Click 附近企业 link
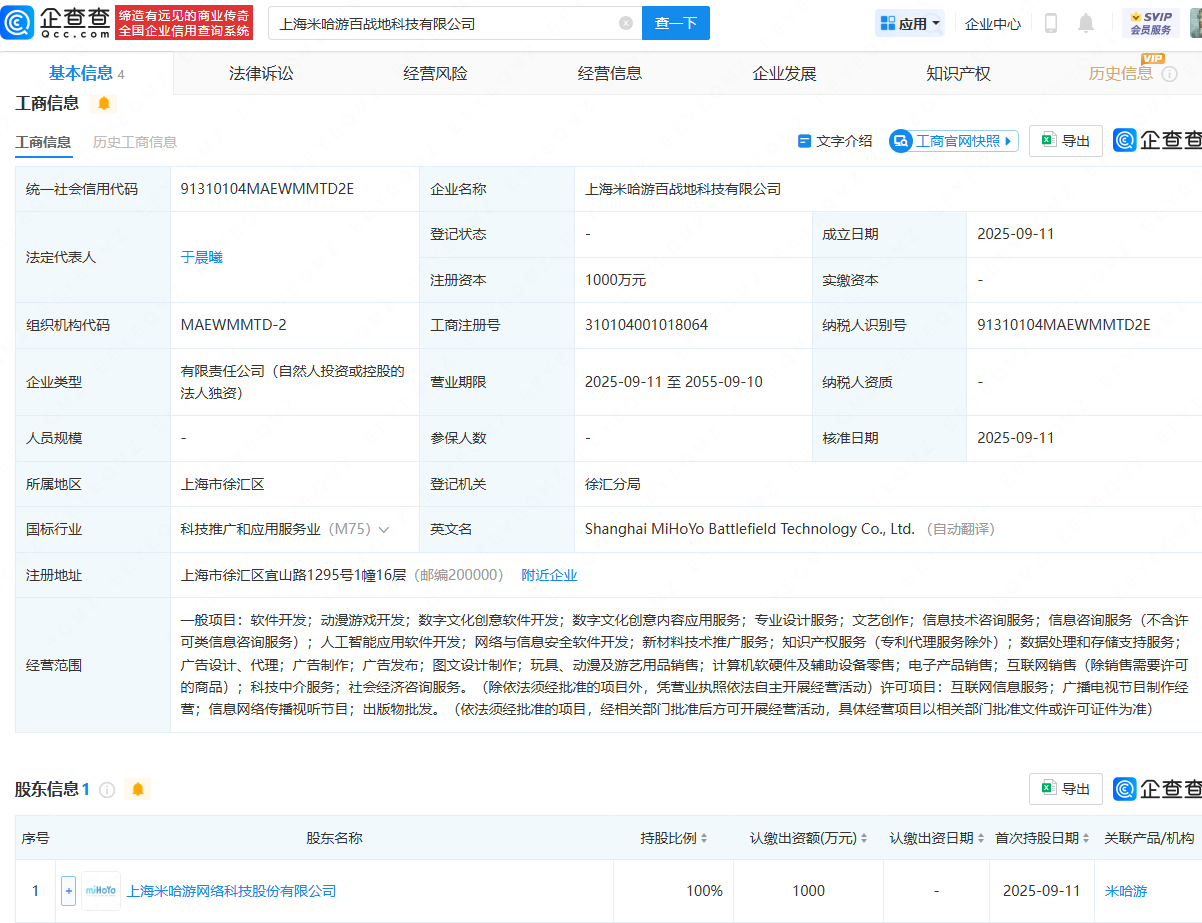 [549, 575]
